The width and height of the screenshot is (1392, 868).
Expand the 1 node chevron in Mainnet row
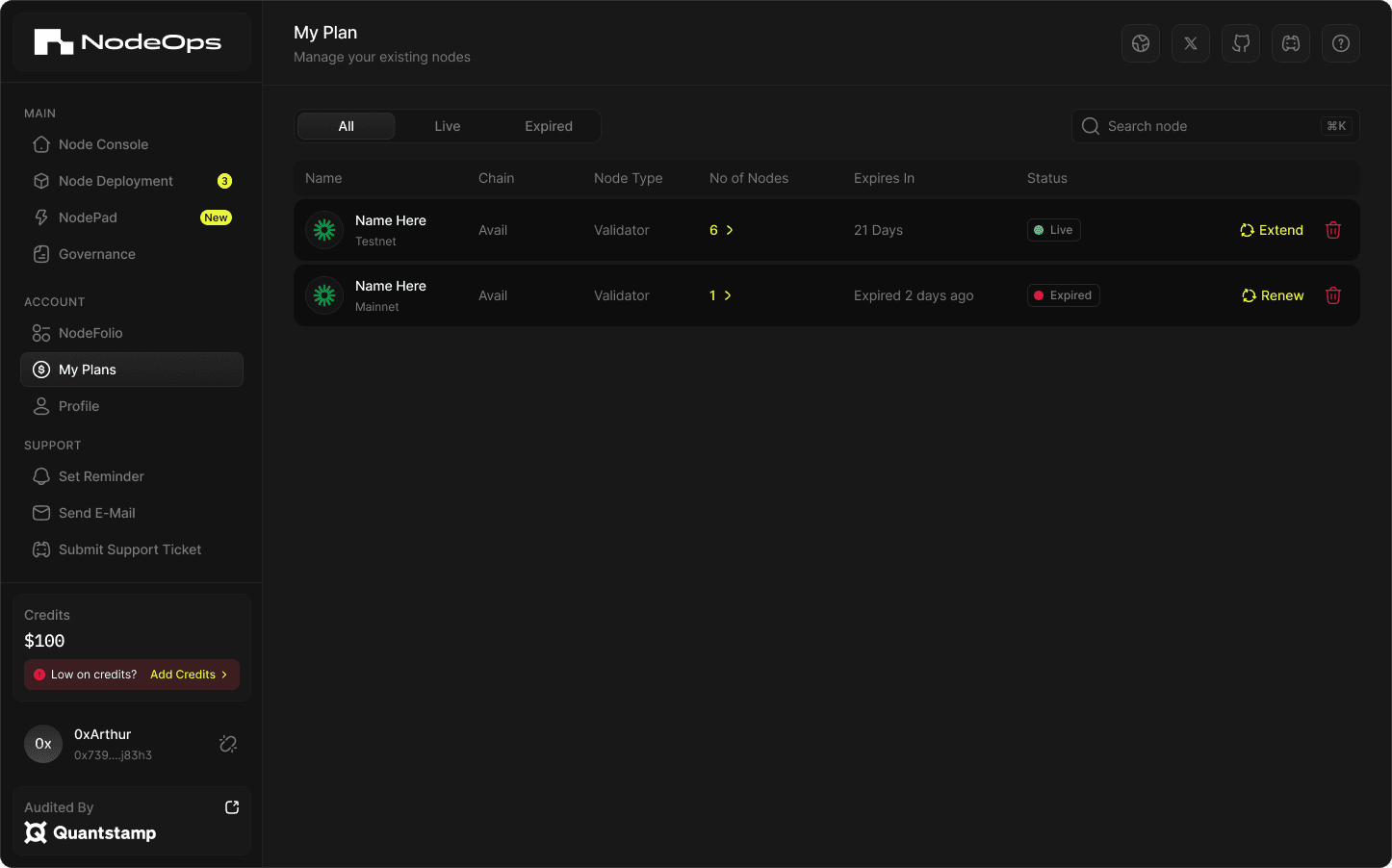728,295
